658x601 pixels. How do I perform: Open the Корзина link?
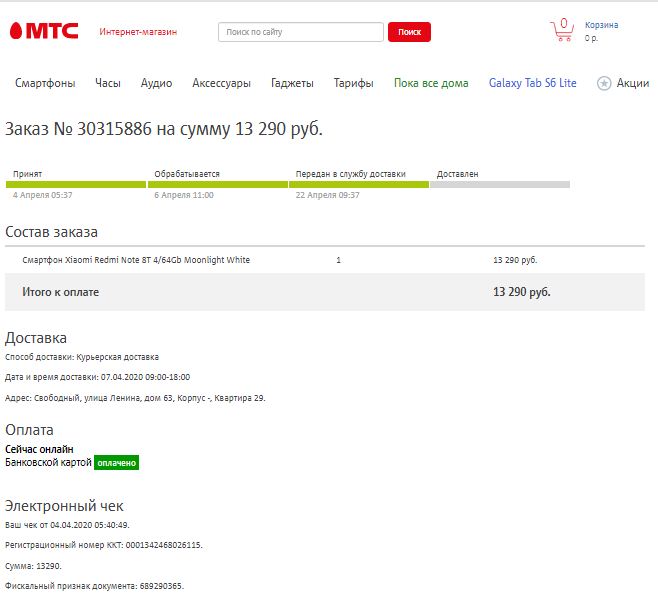click(601, 25)
